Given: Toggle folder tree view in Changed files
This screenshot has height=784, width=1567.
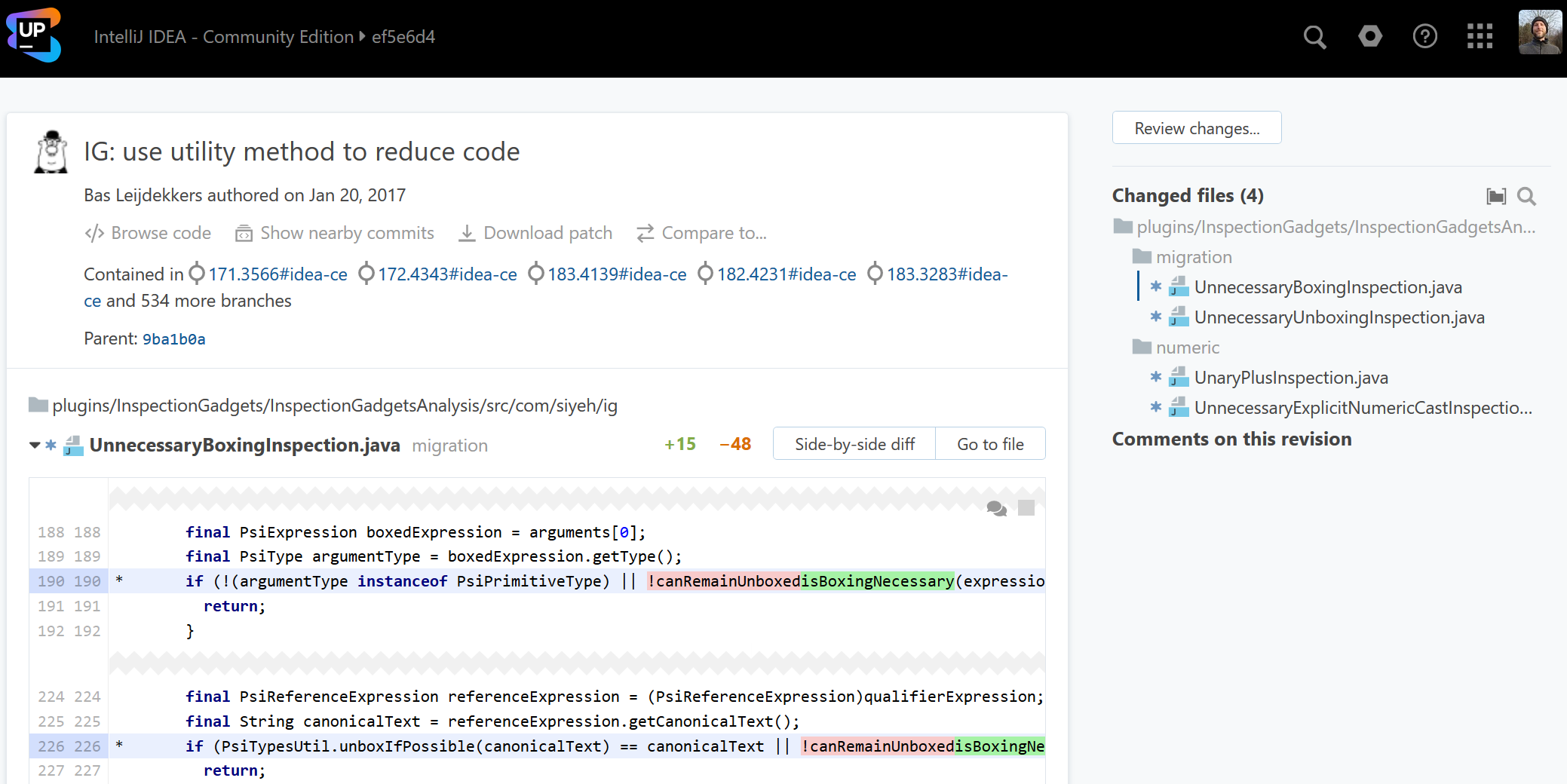Looking at the screenshot, I should pyautogui.click(x=1496, y=197).
